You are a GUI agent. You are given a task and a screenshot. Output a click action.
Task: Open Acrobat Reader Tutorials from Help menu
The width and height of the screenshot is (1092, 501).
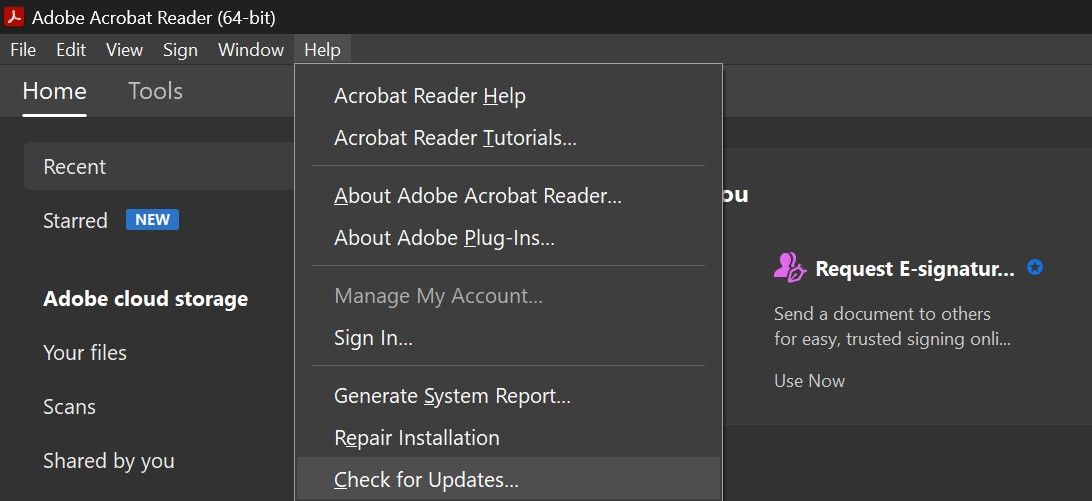[455, 138]
